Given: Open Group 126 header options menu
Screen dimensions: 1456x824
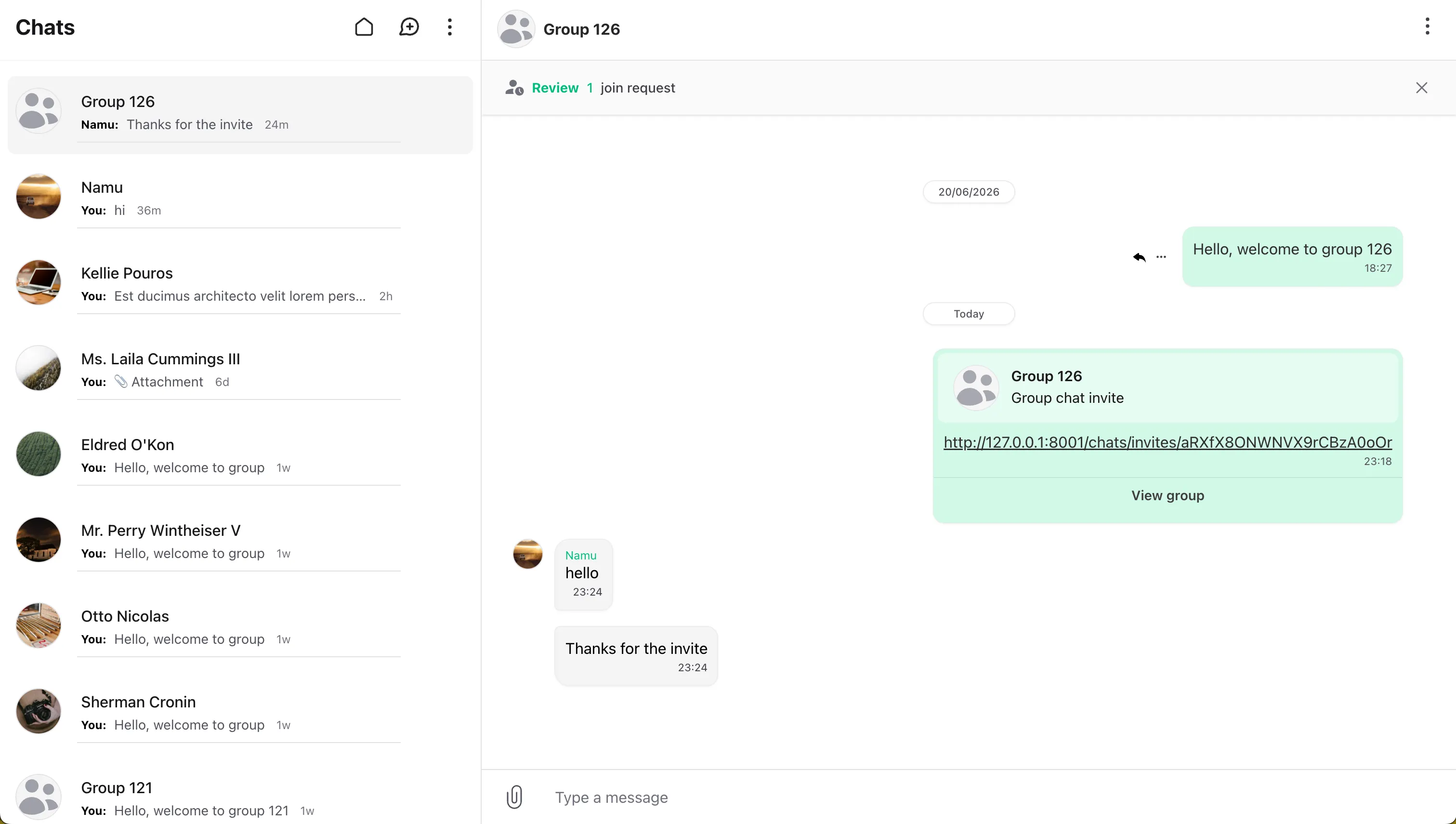Looking at the screenshot, I should point(1427,26).
